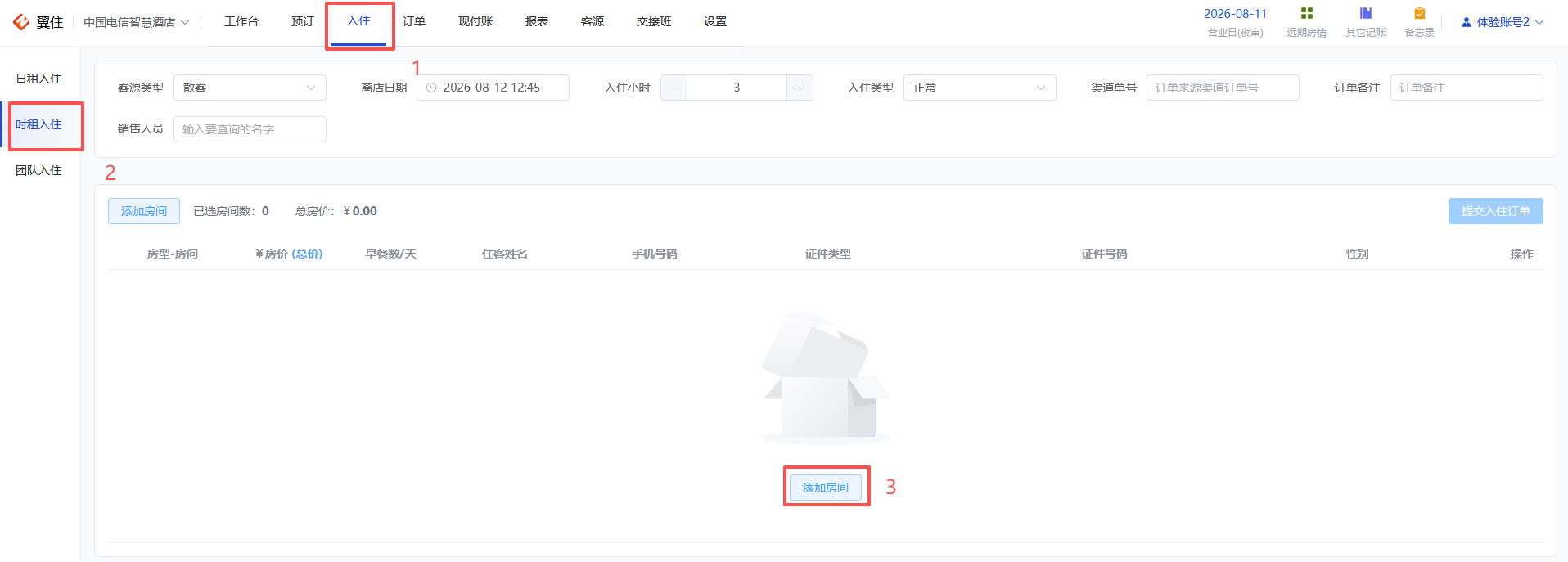Click the 住客姓名 column header
The width and height of the screenshot is (1568, 562).
(x=505, y=254)
